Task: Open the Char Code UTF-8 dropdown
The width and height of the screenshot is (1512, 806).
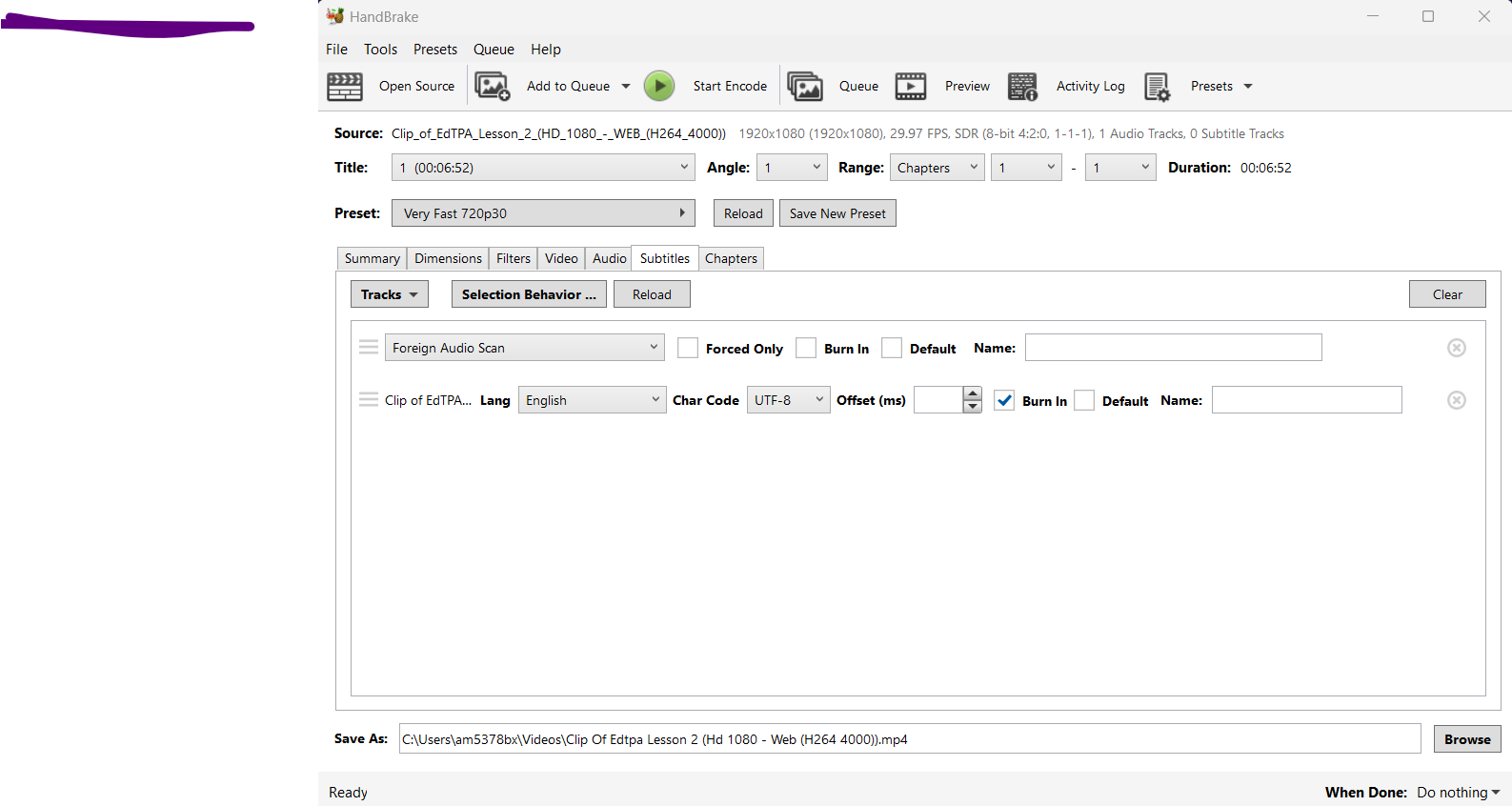Action: pyautogui.click(x=788, y=400)
